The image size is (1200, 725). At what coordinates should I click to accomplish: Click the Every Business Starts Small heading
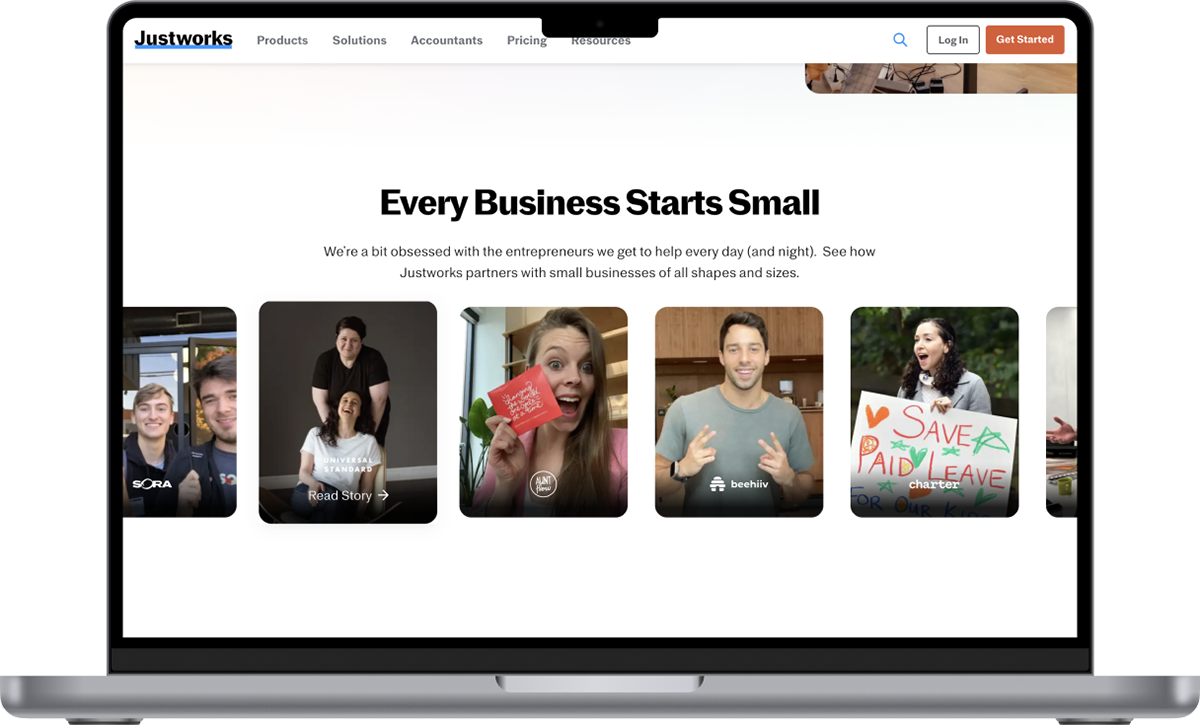[x=600, y=203]
